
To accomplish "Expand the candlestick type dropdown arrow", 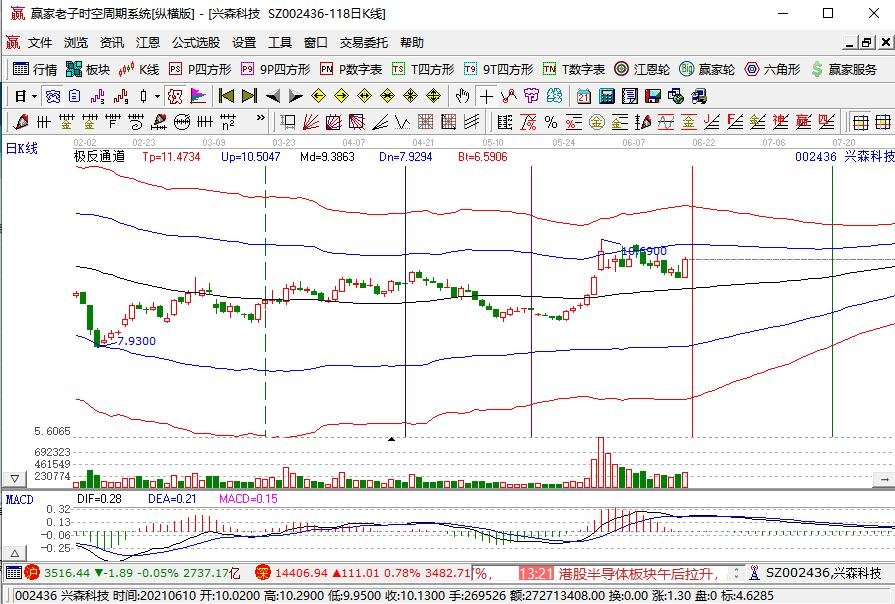I will point(157,96).
